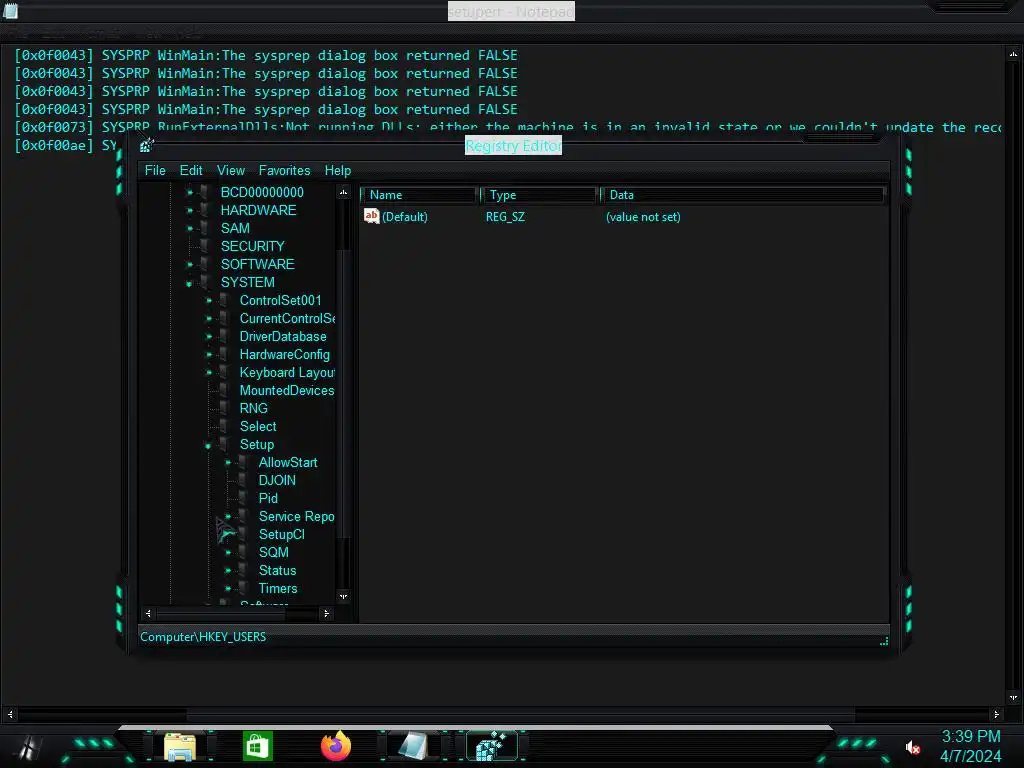Expand the HARDWARE key arrow
Image resolution: width=1024 pixels, height=768 pixels.
189,210
